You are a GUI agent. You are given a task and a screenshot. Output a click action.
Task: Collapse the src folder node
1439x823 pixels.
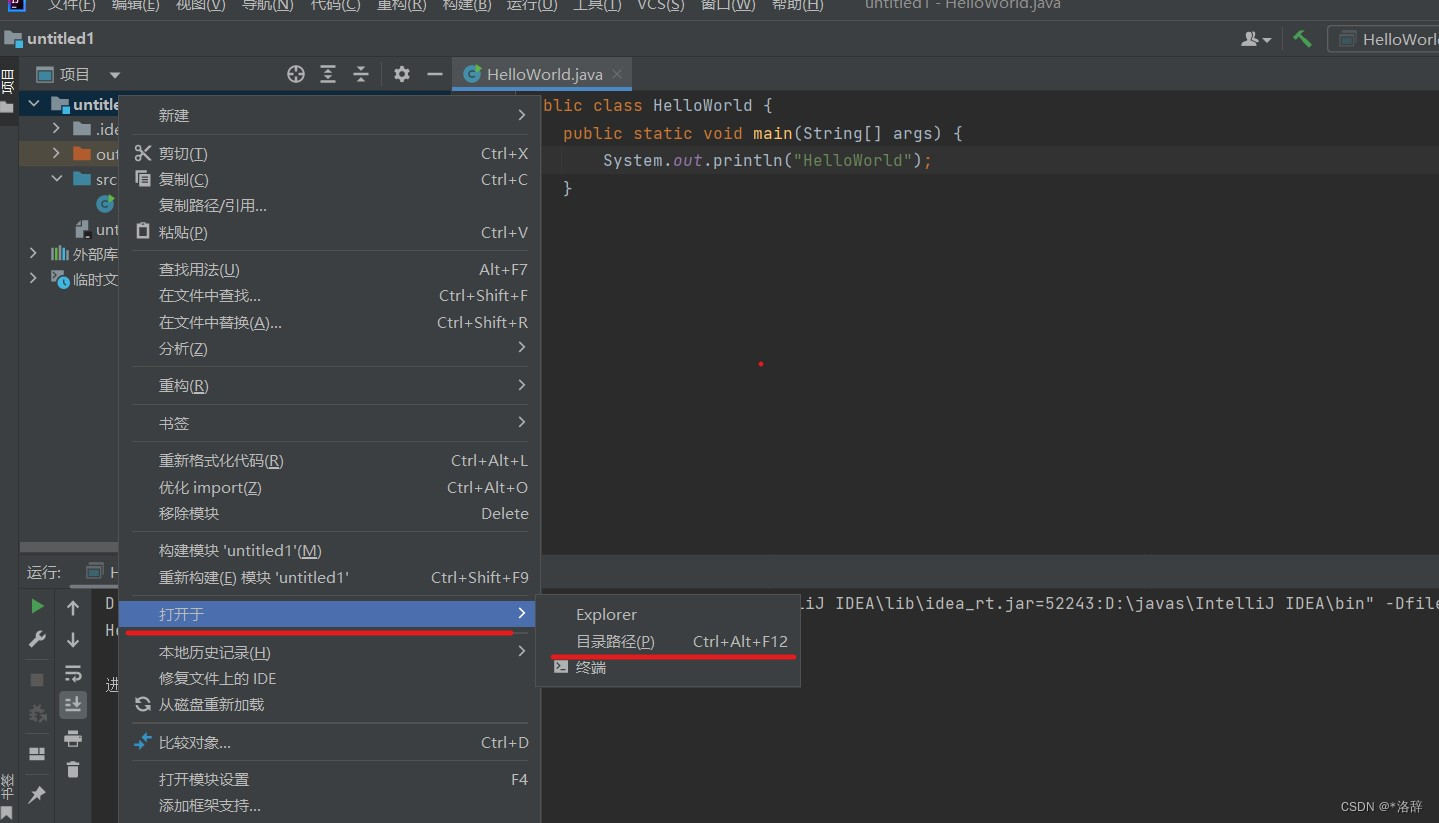pyautogui.click(x=56, y=179)
